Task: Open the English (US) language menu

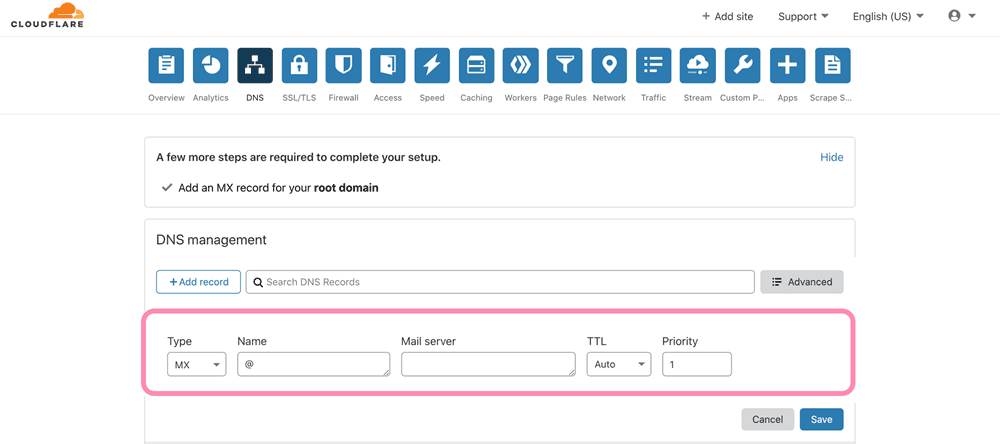Action: 887,16
